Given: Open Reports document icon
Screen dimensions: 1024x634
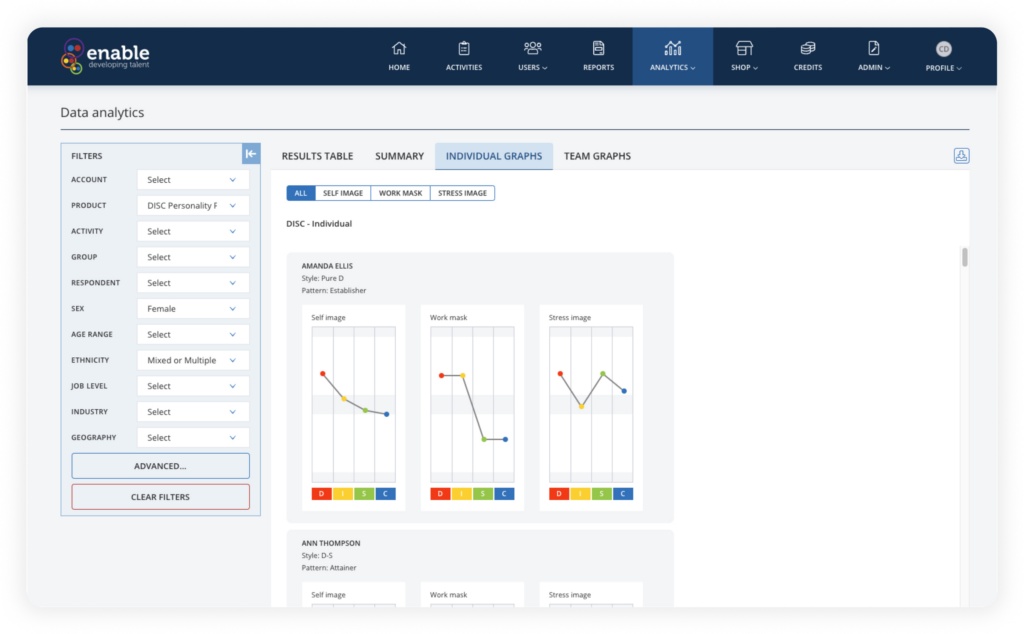Looking at the screenshot, I should [598, 48].
